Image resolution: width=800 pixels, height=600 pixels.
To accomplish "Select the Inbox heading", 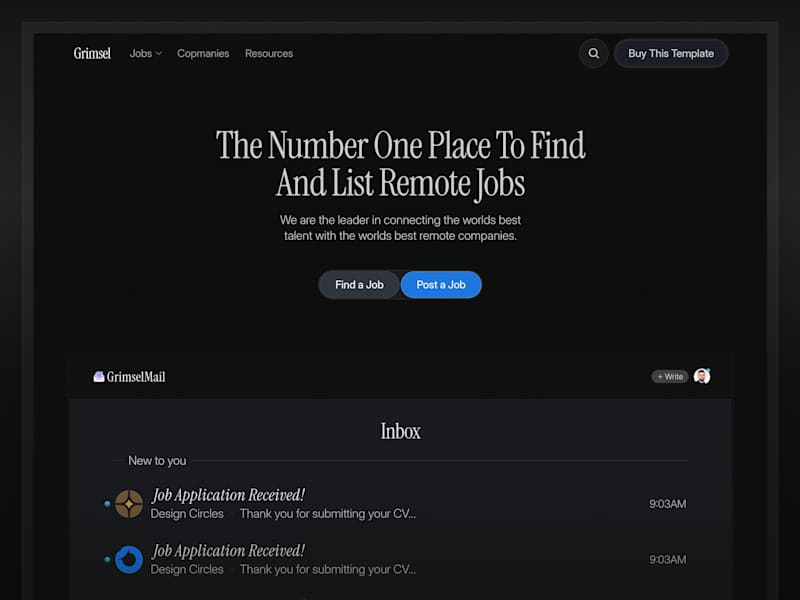I will coord(401,431).
